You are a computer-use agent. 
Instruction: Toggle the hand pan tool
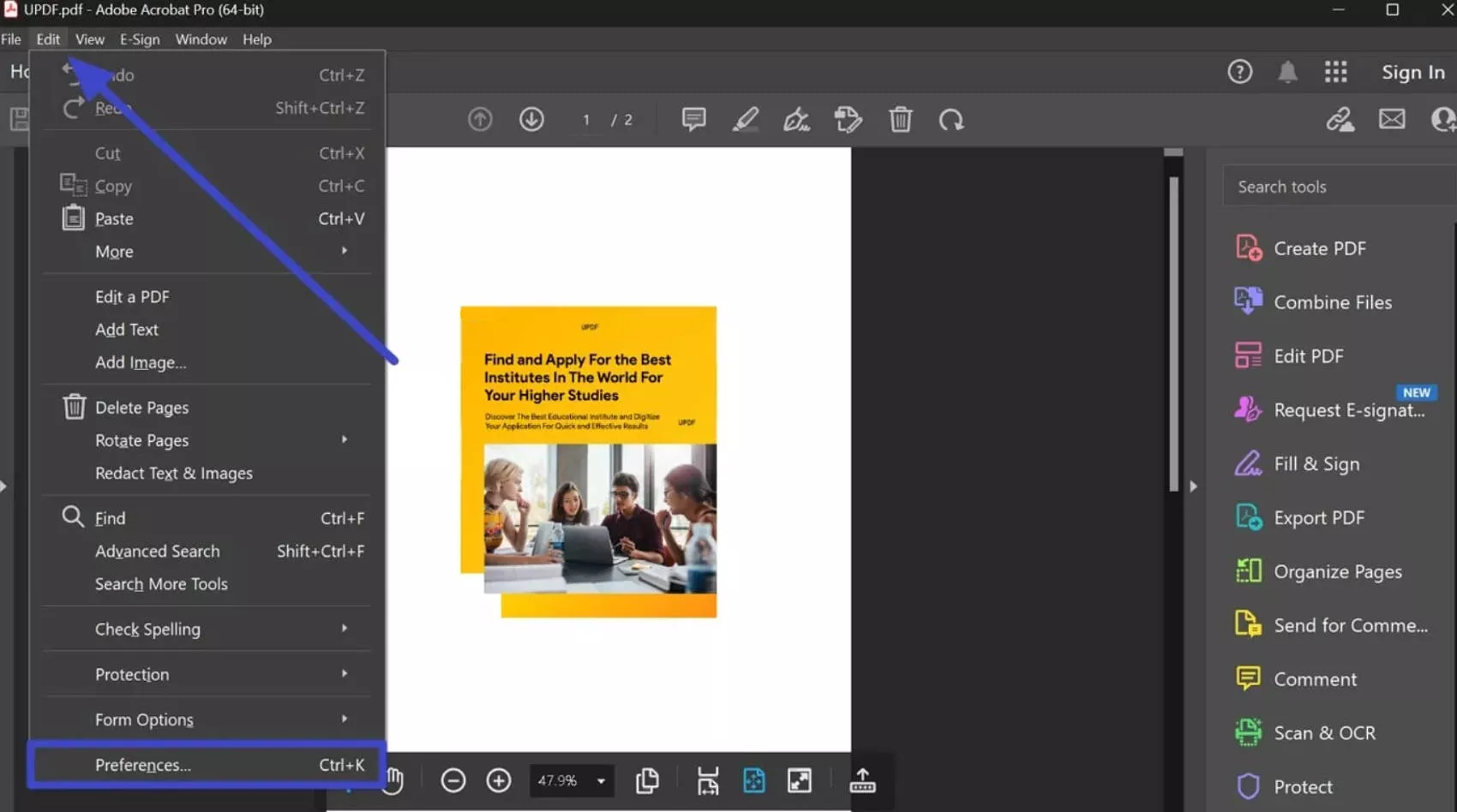[393, 780]
